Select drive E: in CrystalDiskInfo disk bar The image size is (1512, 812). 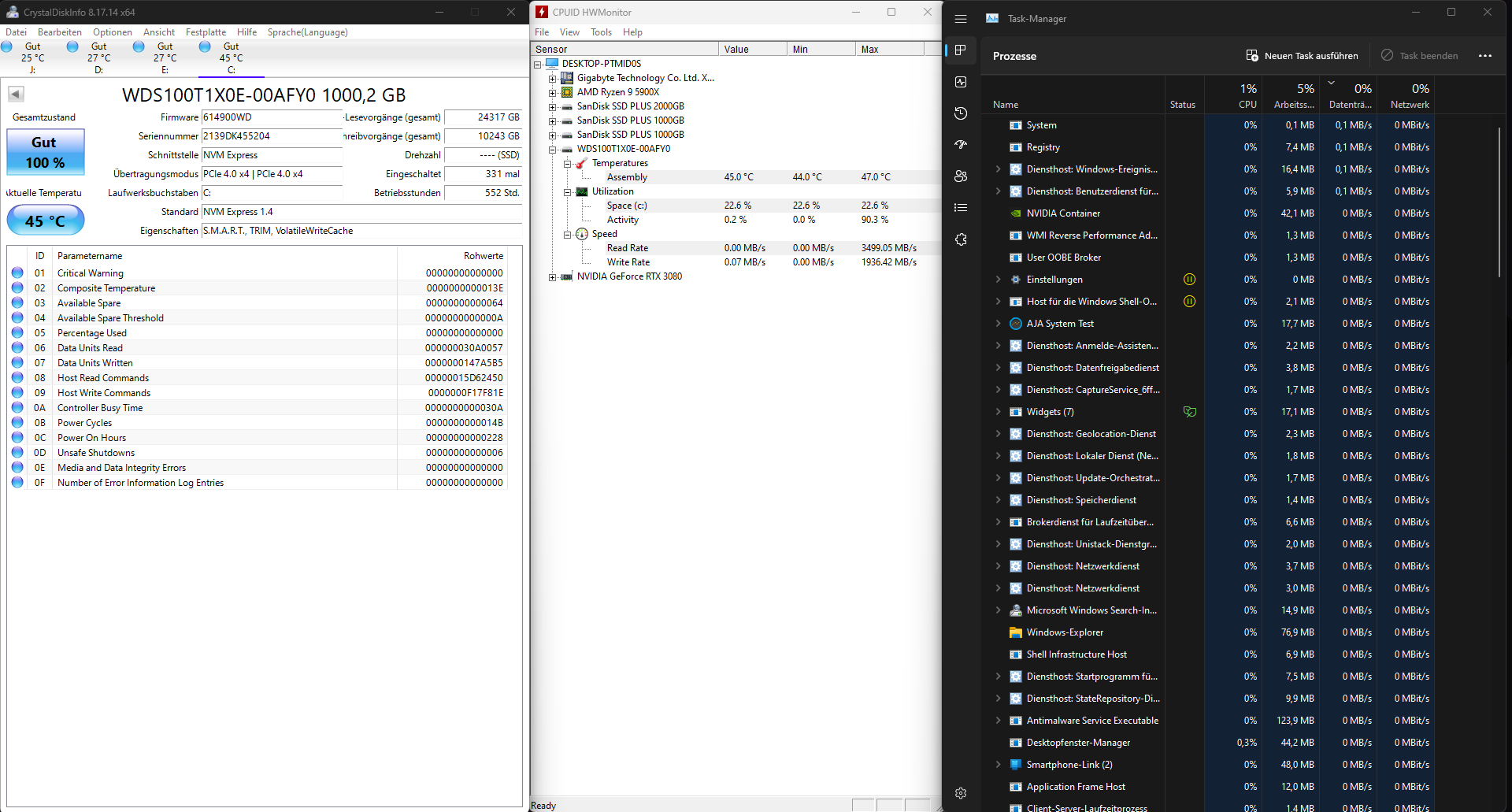(x=165, y=57)
